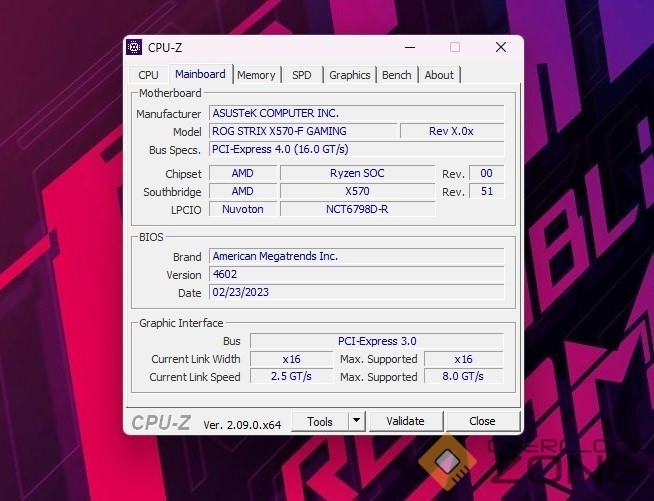Viewport: 654px width, 501px height.
Task: Click the Ver. 2.09.0.x64 version text
Action: tap(242, 425)
